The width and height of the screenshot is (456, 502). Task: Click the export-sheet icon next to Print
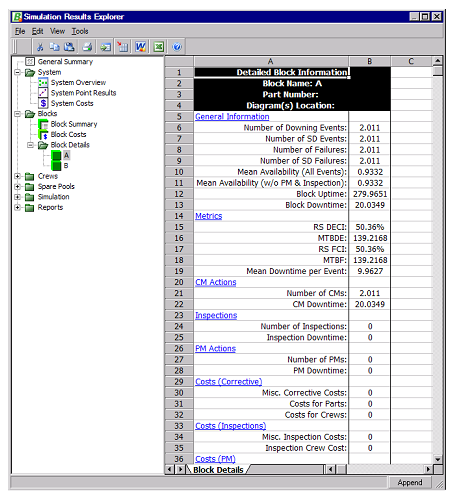click(x=106, y=47)
